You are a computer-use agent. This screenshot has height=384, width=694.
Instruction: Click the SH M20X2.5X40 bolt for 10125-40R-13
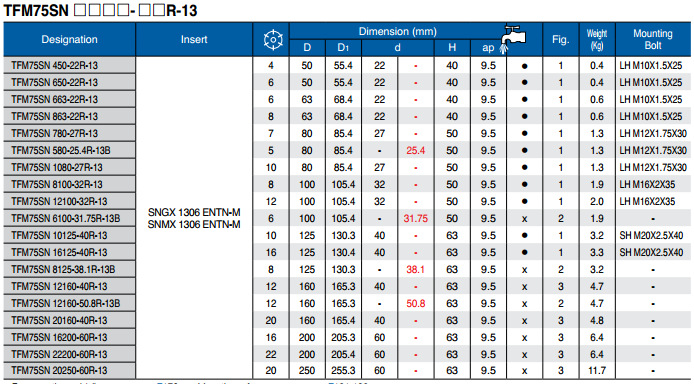pyautogui.click(x=651, y=235)
